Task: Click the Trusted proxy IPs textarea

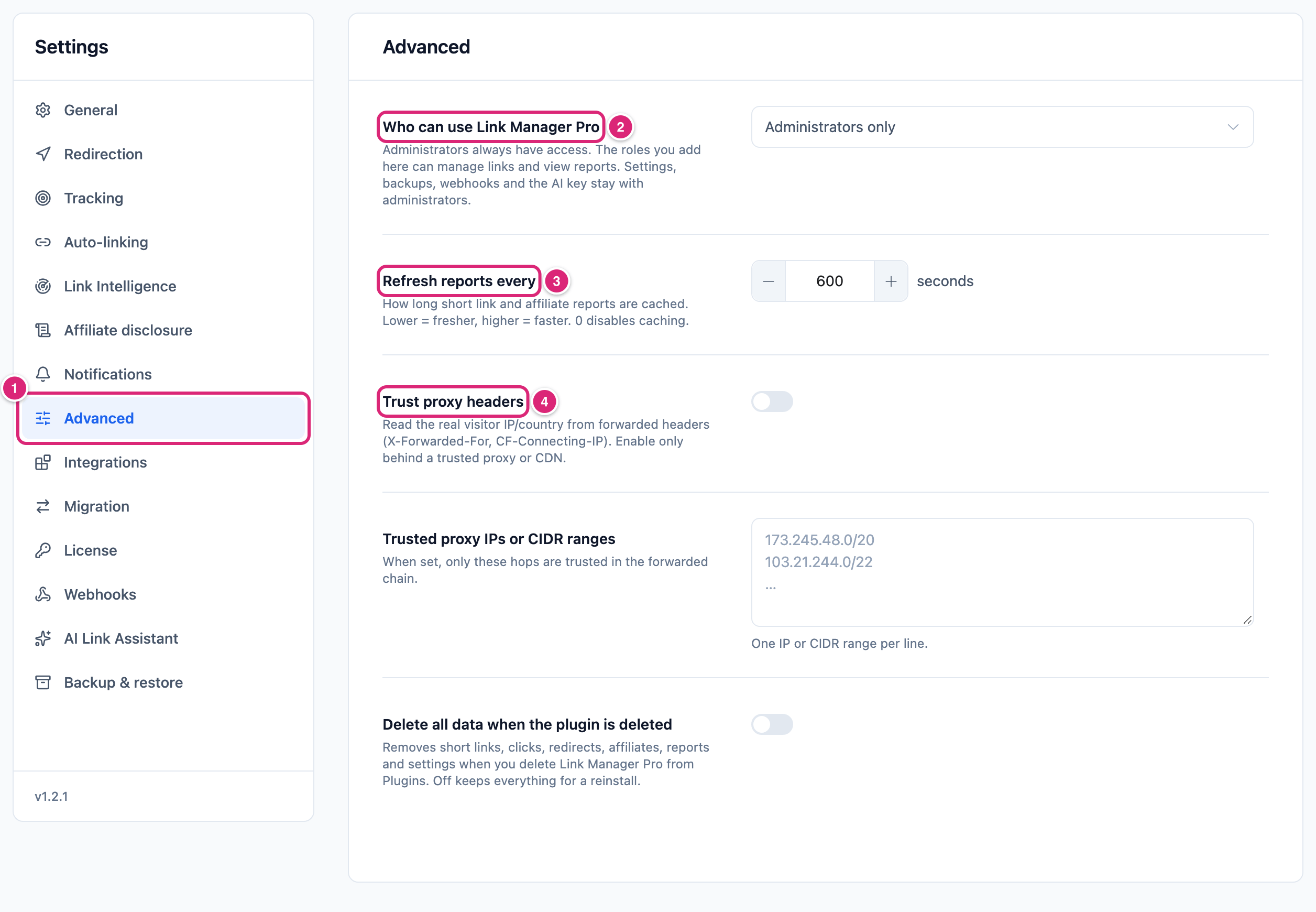Action: [1002, 572]
